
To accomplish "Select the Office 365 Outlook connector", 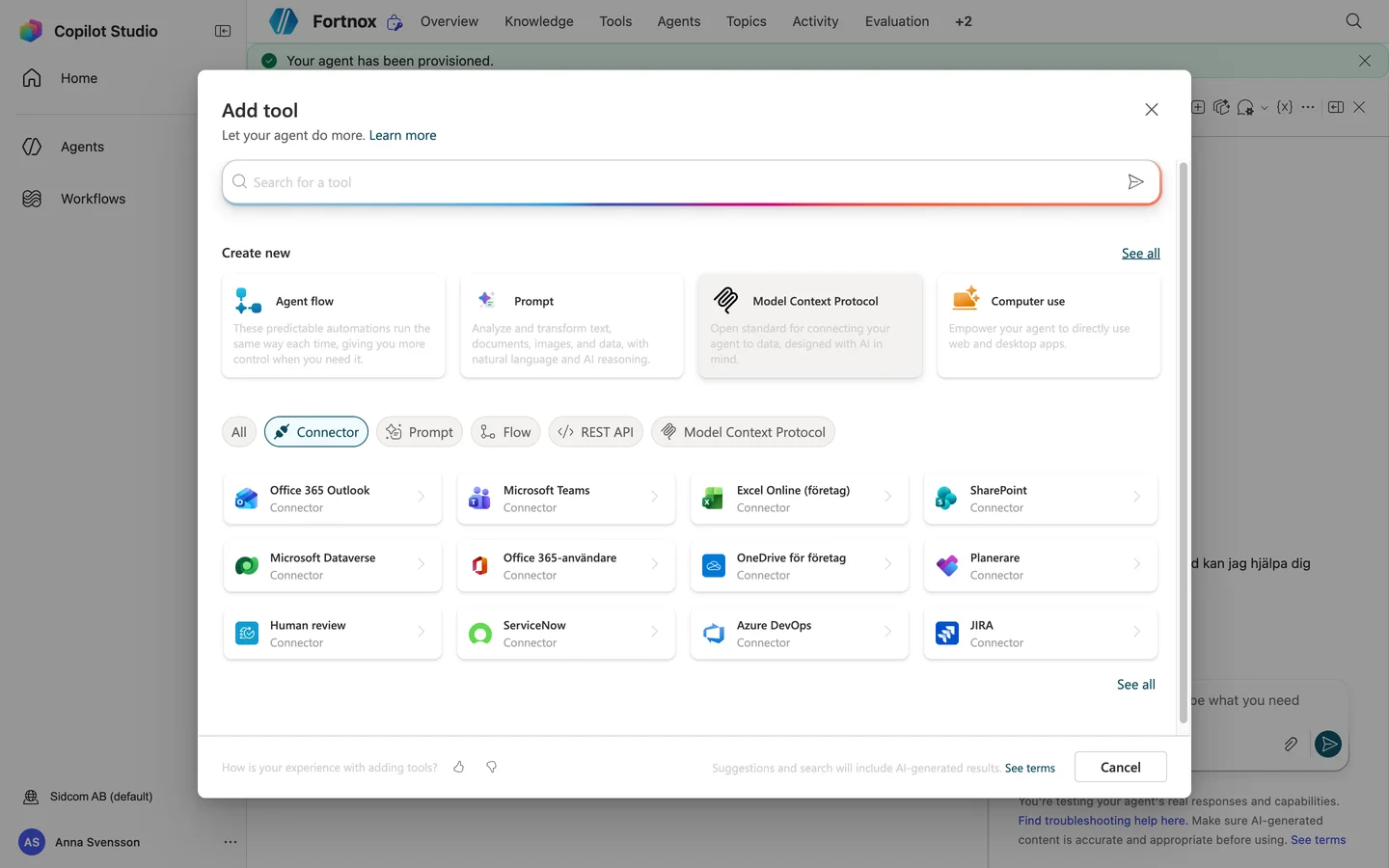I will pos(333,499).
